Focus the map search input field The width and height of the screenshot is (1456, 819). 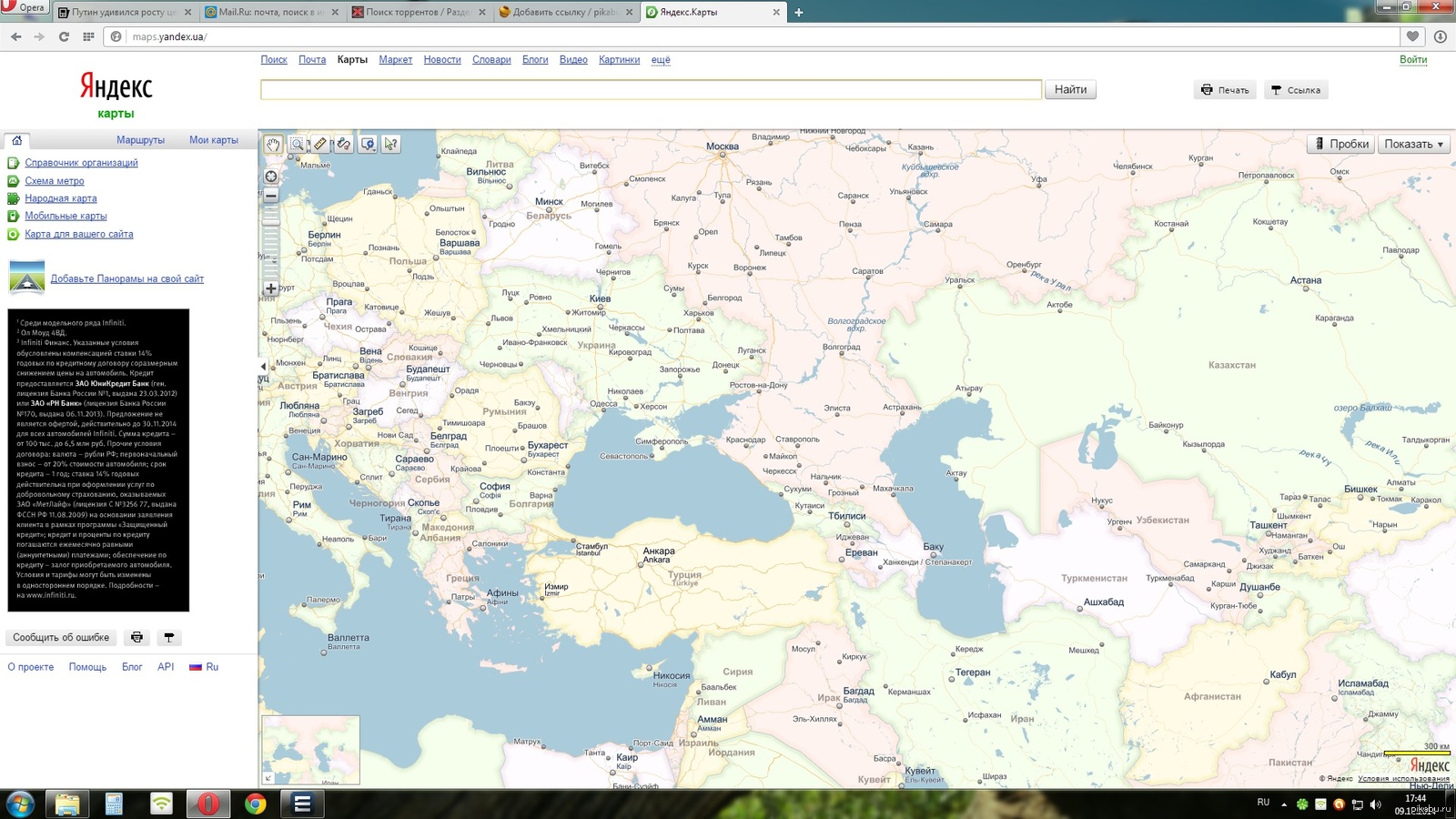(x=651, y=89)
